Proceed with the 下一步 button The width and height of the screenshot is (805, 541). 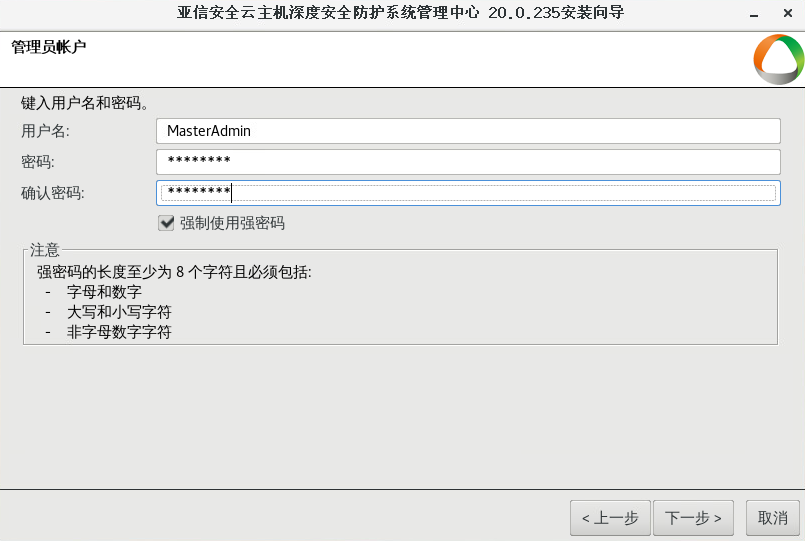coord(693,518)
